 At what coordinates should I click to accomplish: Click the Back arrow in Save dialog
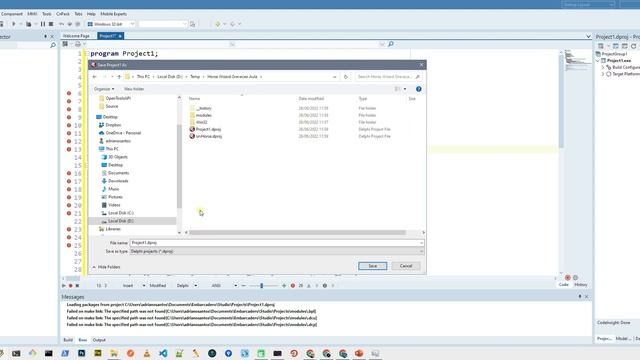(95, 77)
